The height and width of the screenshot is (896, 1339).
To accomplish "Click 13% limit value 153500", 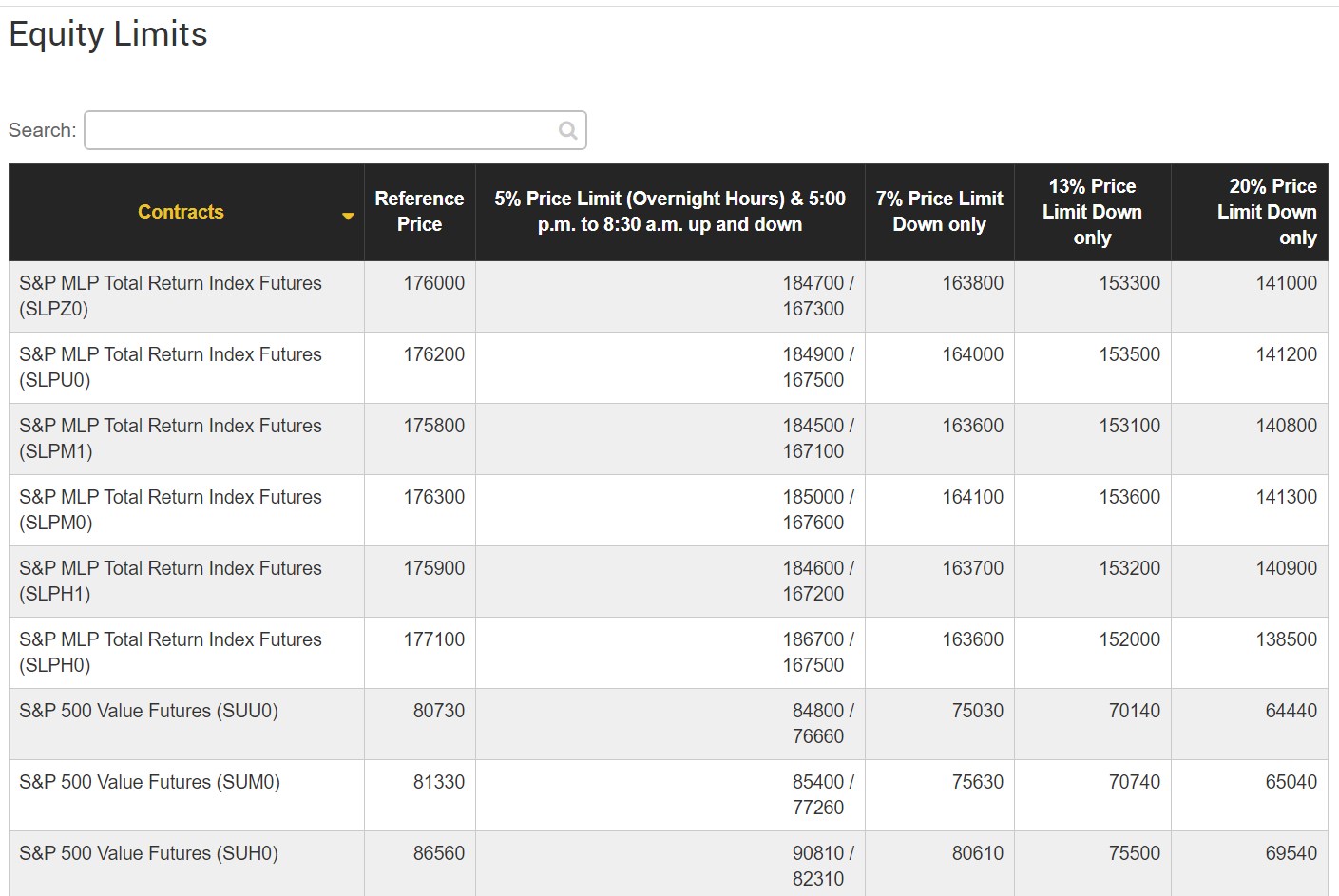I will (x=1130, y=354).
